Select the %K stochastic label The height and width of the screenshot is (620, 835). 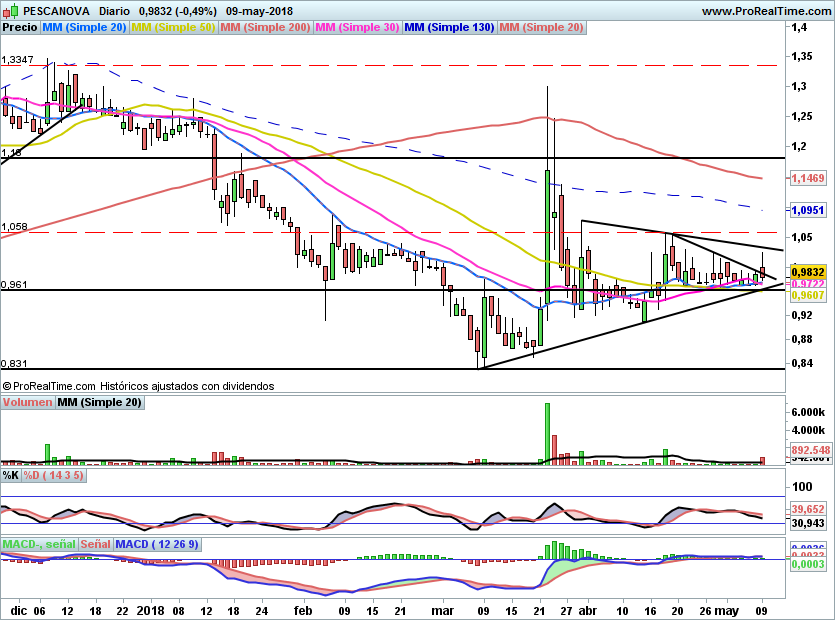[11, 475]
